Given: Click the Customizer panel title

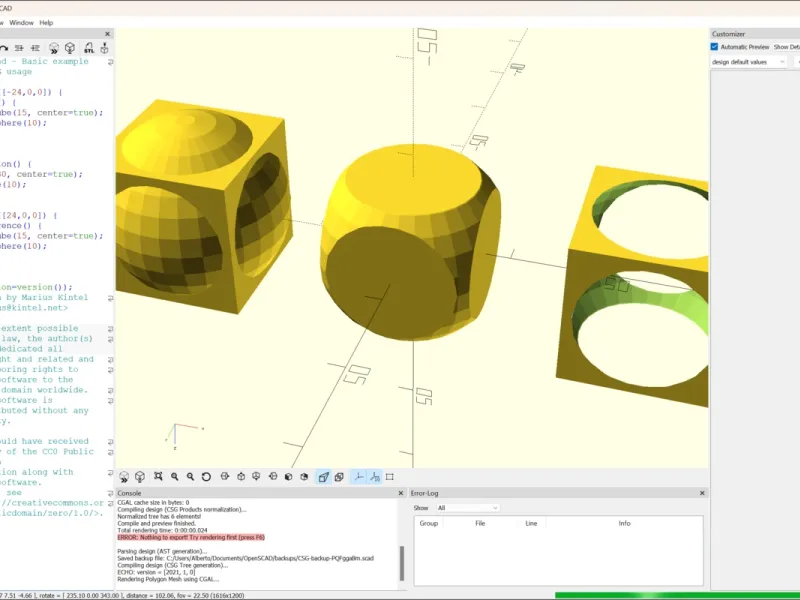Looking at the screenshot, I should click(728, 34).
